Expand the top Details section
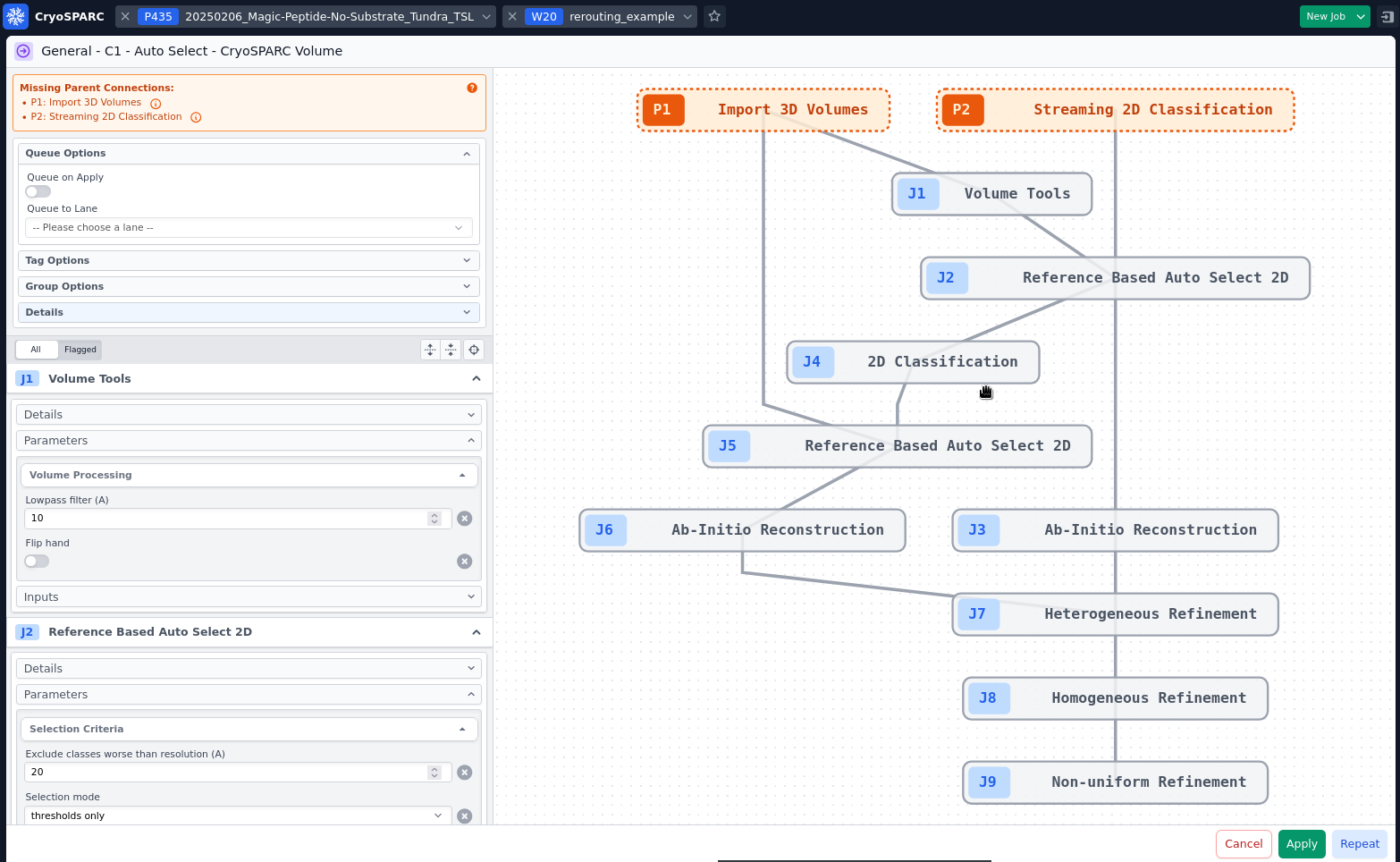Image resolution: width=1400 pixels, height=862 pixels. (x=249, y=313)
